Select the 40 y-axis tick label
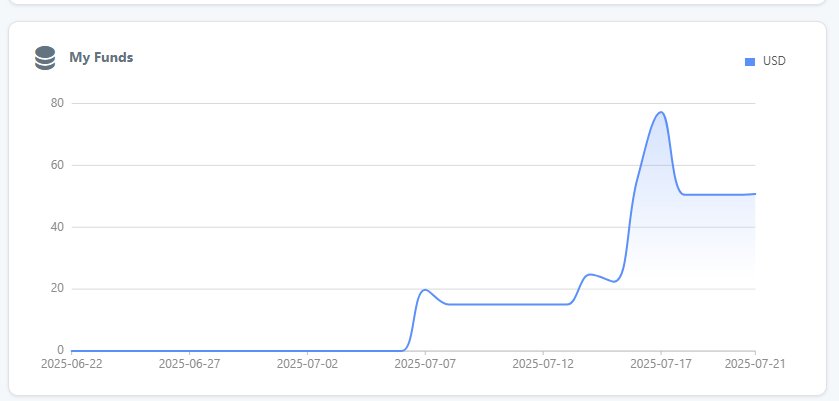Image resolution: width=839 pixels, height=401 pixels. pyautogui.click(x=57, y=227)
